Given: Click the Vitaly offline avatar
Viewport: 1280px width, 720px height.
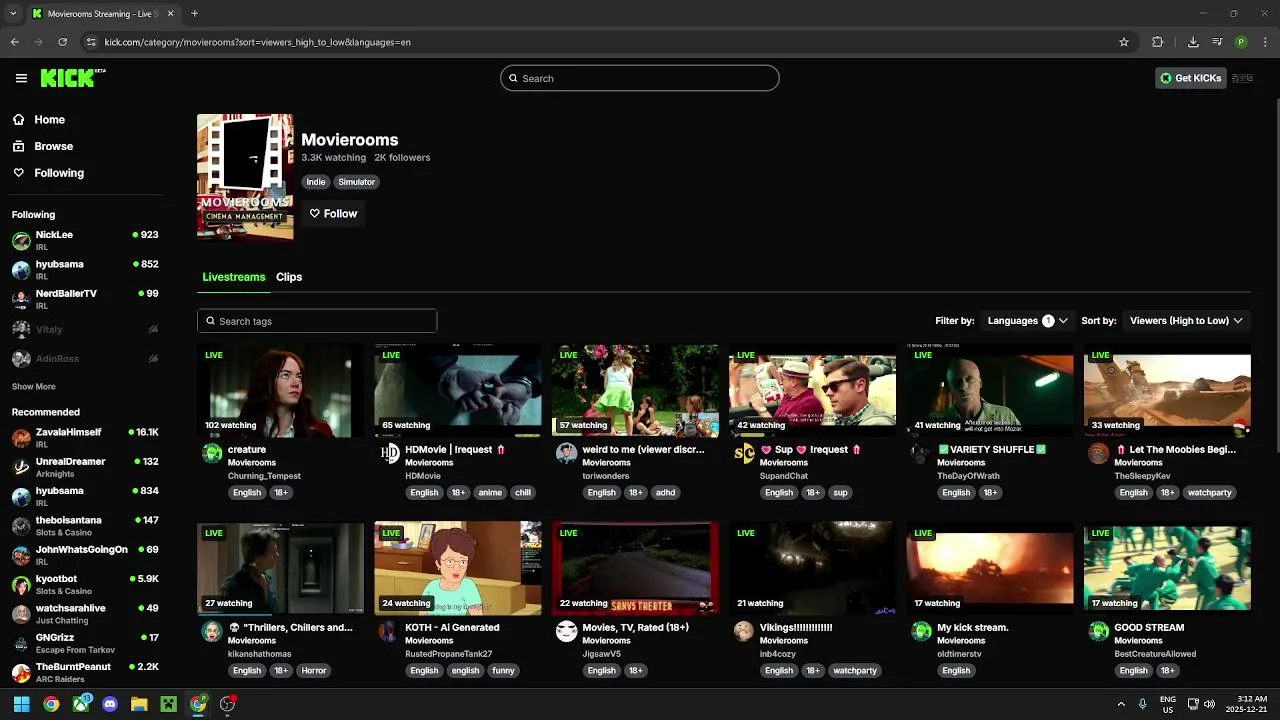Looking at the screenshot, I should click(21, 329).
